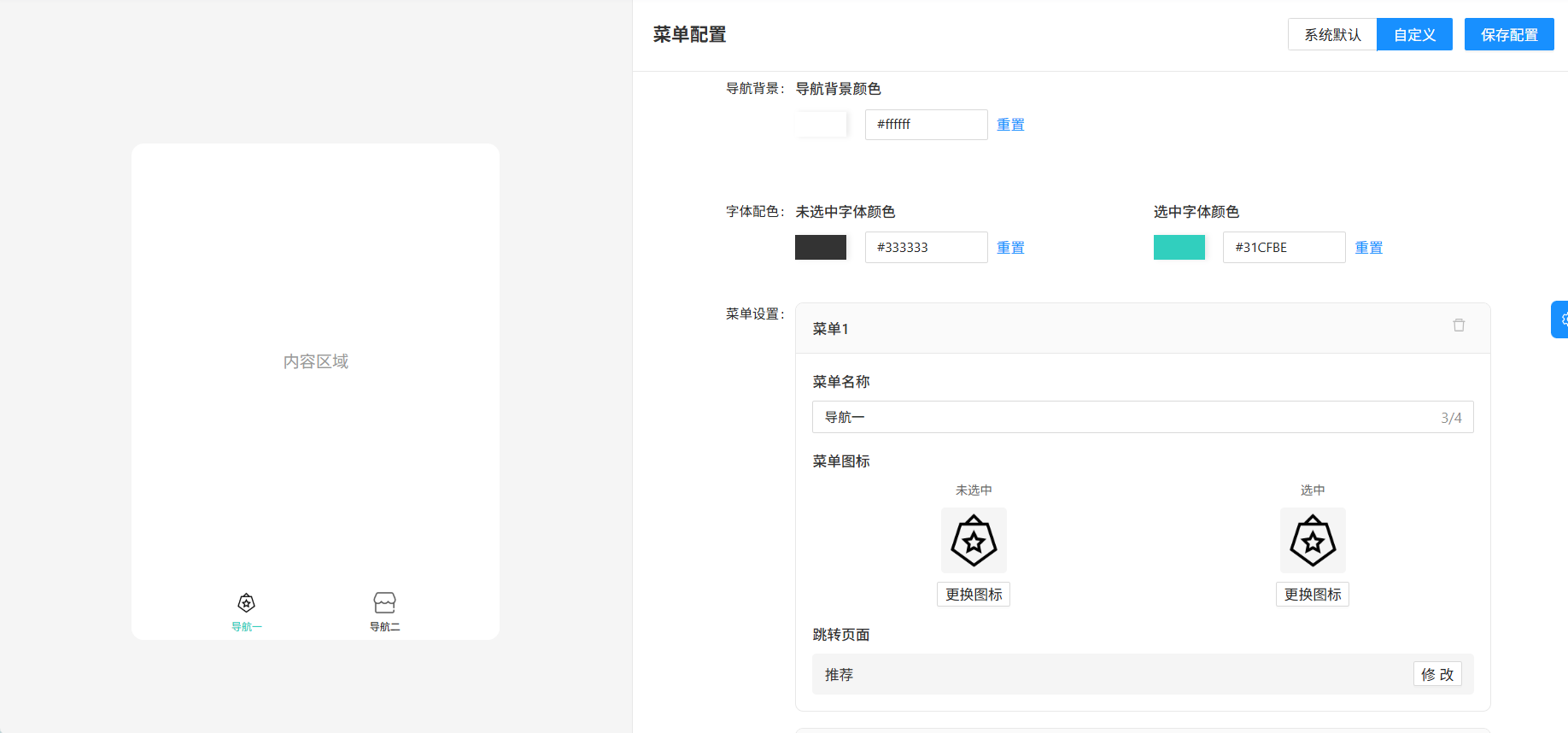
Task: Click the 推荐 jump page text
Action: (839, 675)
